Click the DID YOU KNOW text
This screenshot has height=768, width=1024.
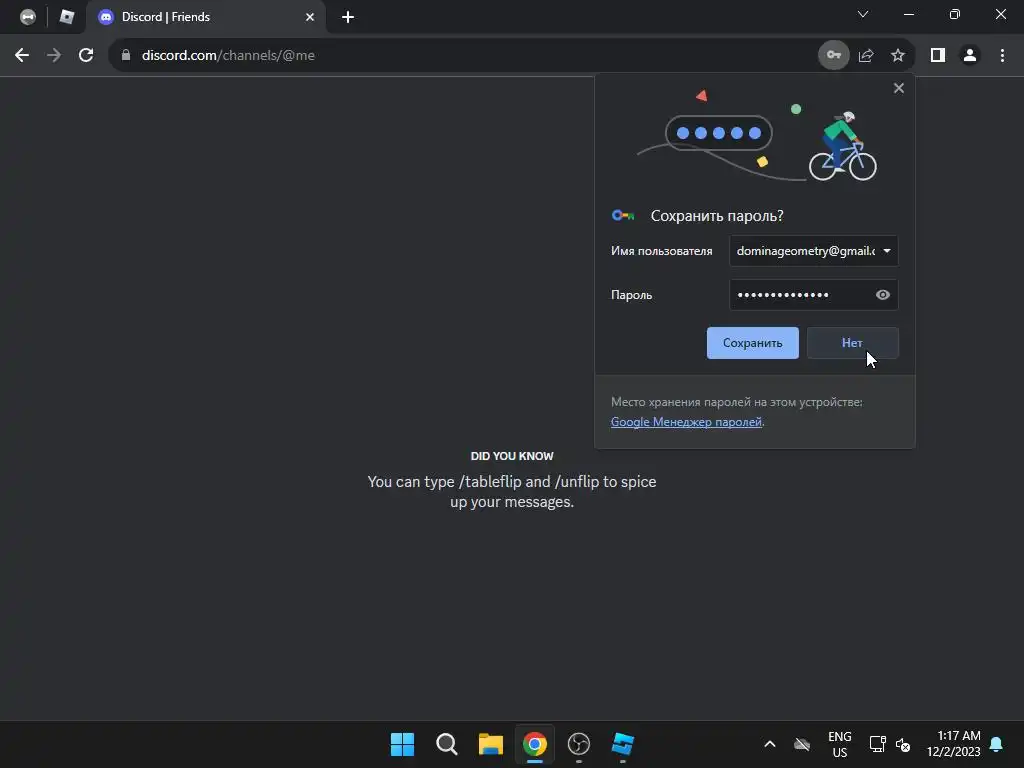pyautogui.click(x=512, y=456)
